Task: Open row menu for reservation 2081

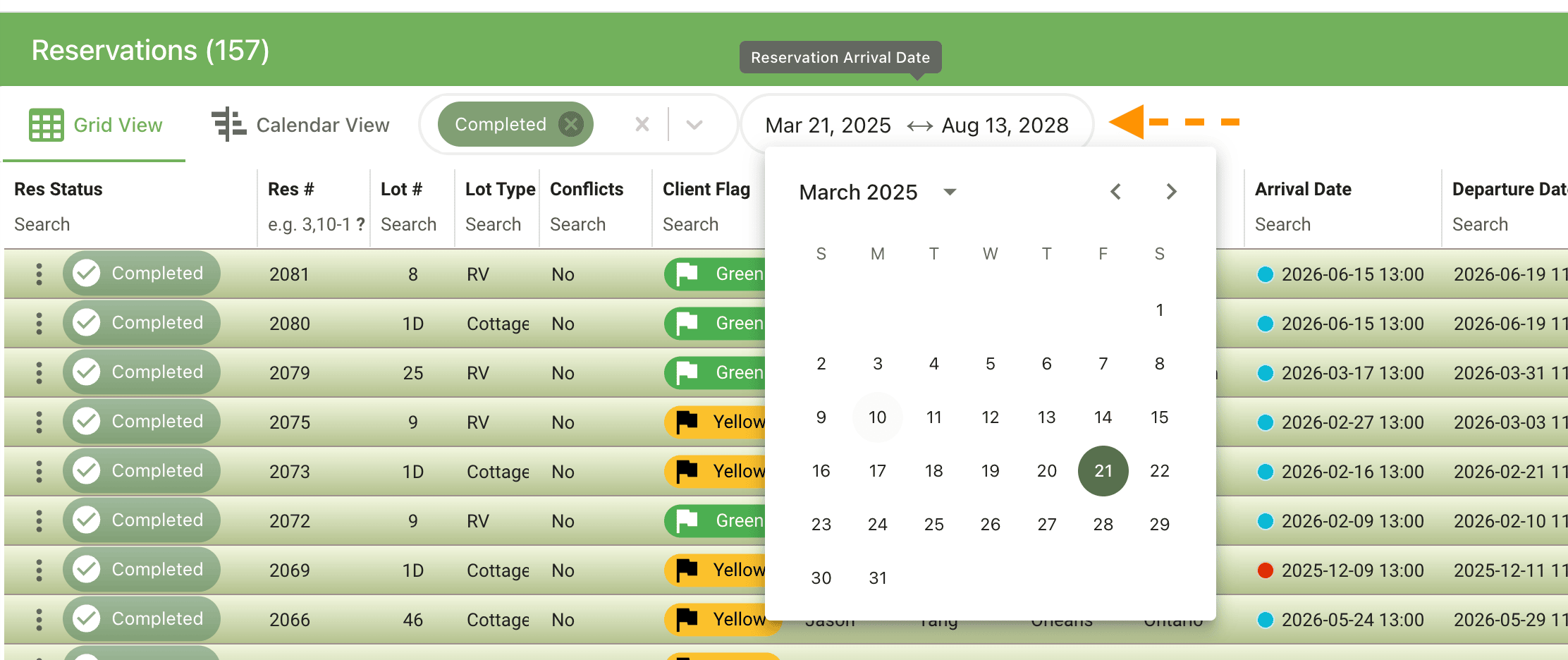Action: click(39, 274)
